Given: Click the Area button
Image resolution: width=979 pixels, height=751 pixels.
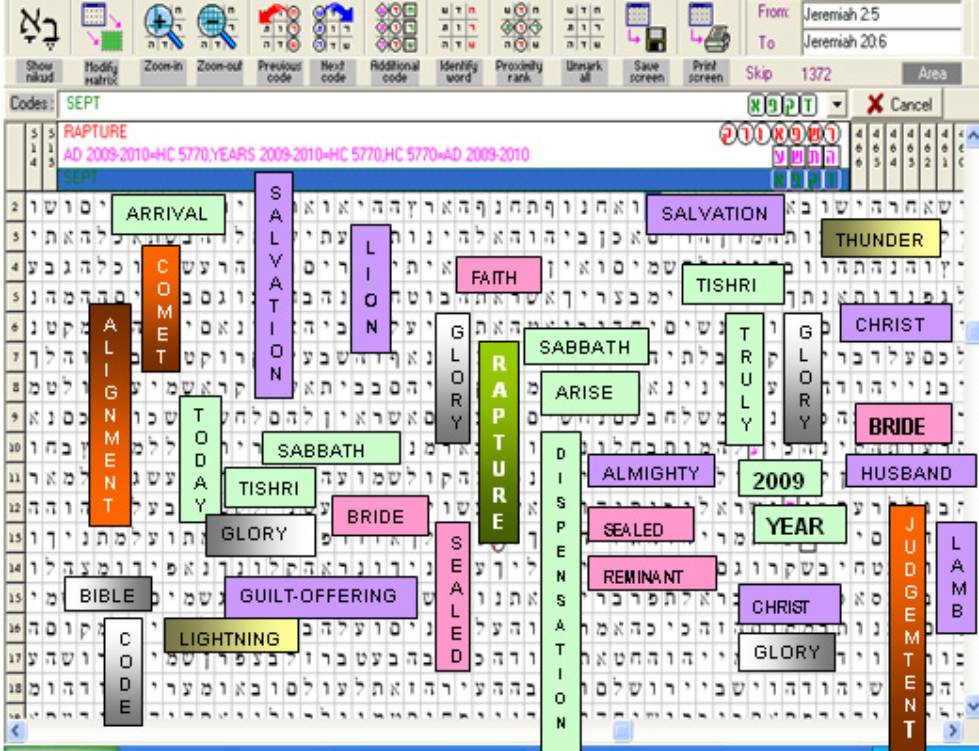Looking at the screenshot, I should tap(932, 74).
